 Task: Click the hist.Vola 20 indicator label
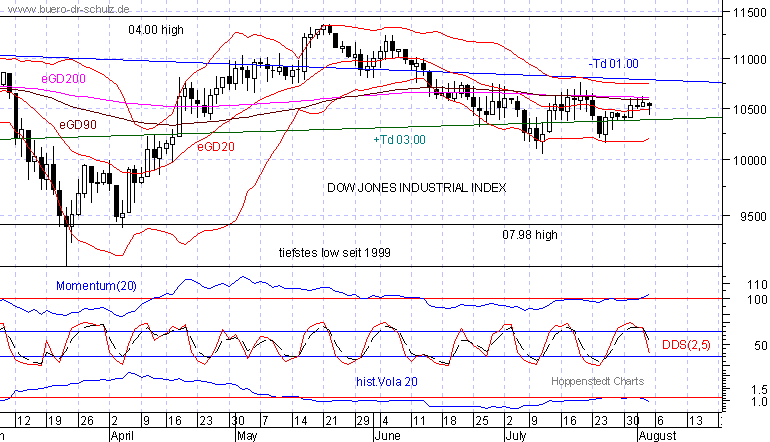click(x=387, y=382)
